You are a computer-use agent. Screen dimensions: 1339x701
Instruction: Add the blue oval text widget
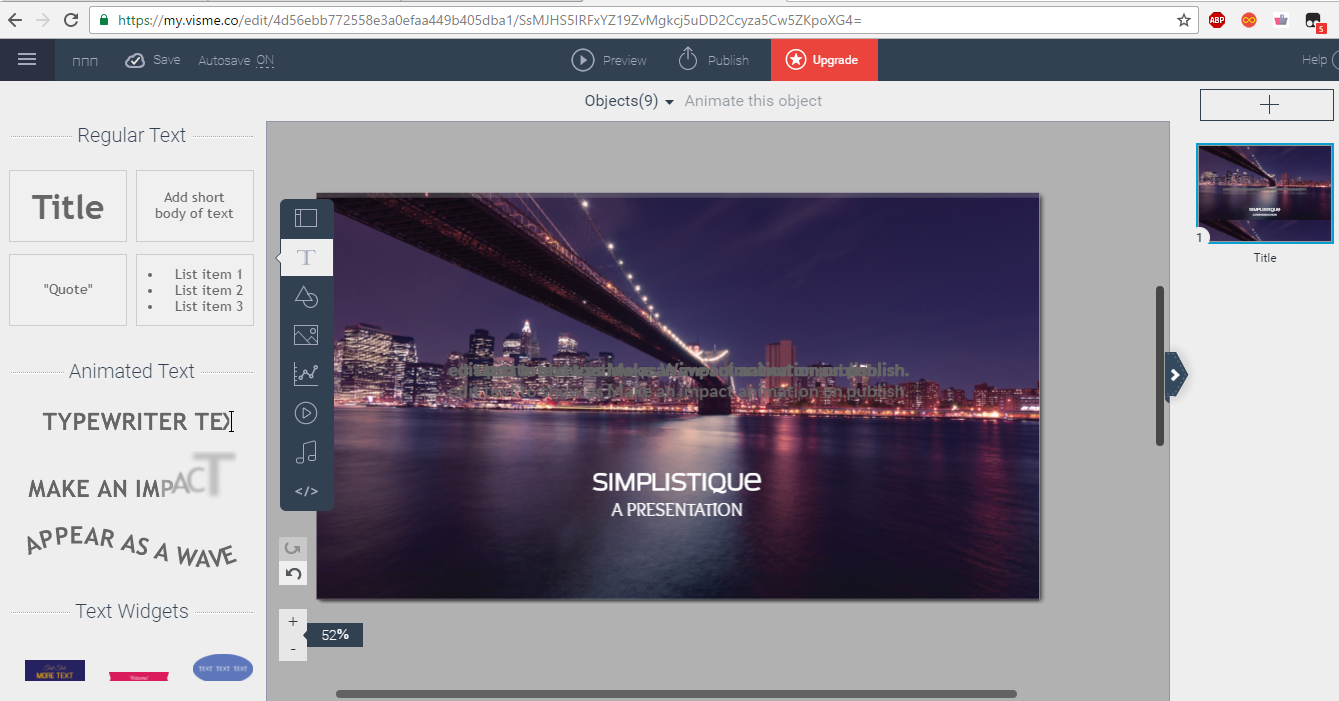point(223,668)
